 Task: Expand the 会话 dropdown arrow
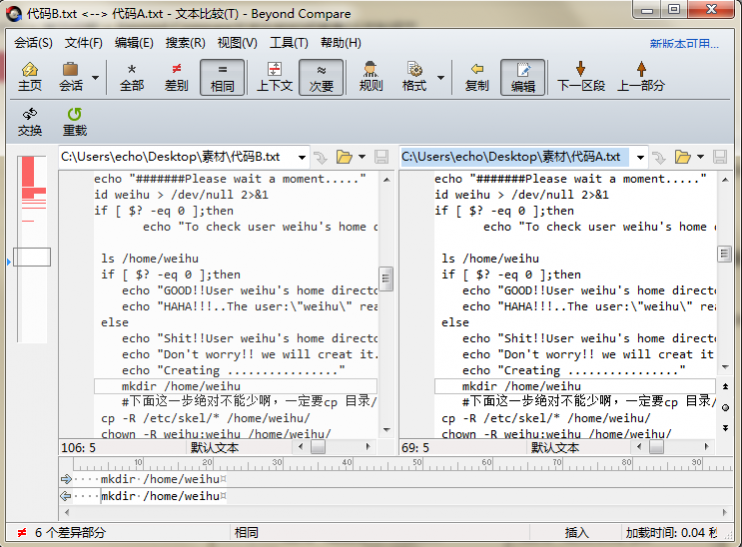96,77
